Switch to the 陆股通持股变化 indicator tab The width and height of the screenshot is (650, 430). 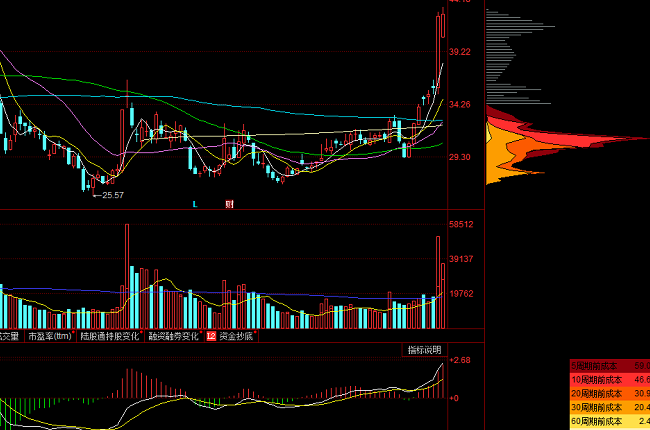(110, 336)
